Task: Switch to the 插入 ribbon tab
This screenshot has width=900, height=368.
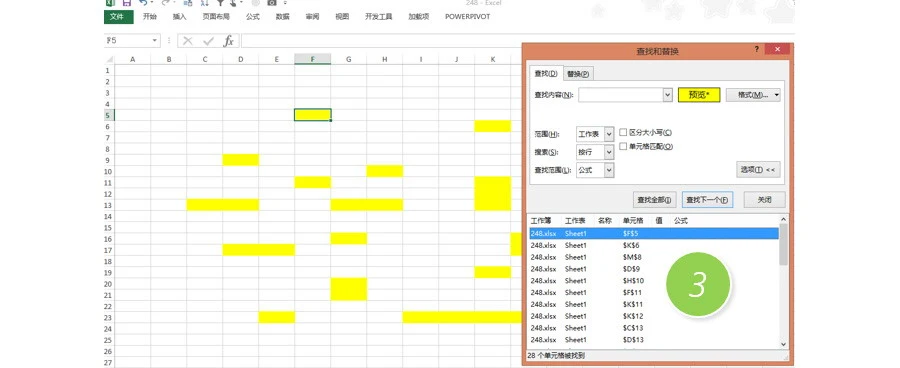Action: (x=180, y=17)
